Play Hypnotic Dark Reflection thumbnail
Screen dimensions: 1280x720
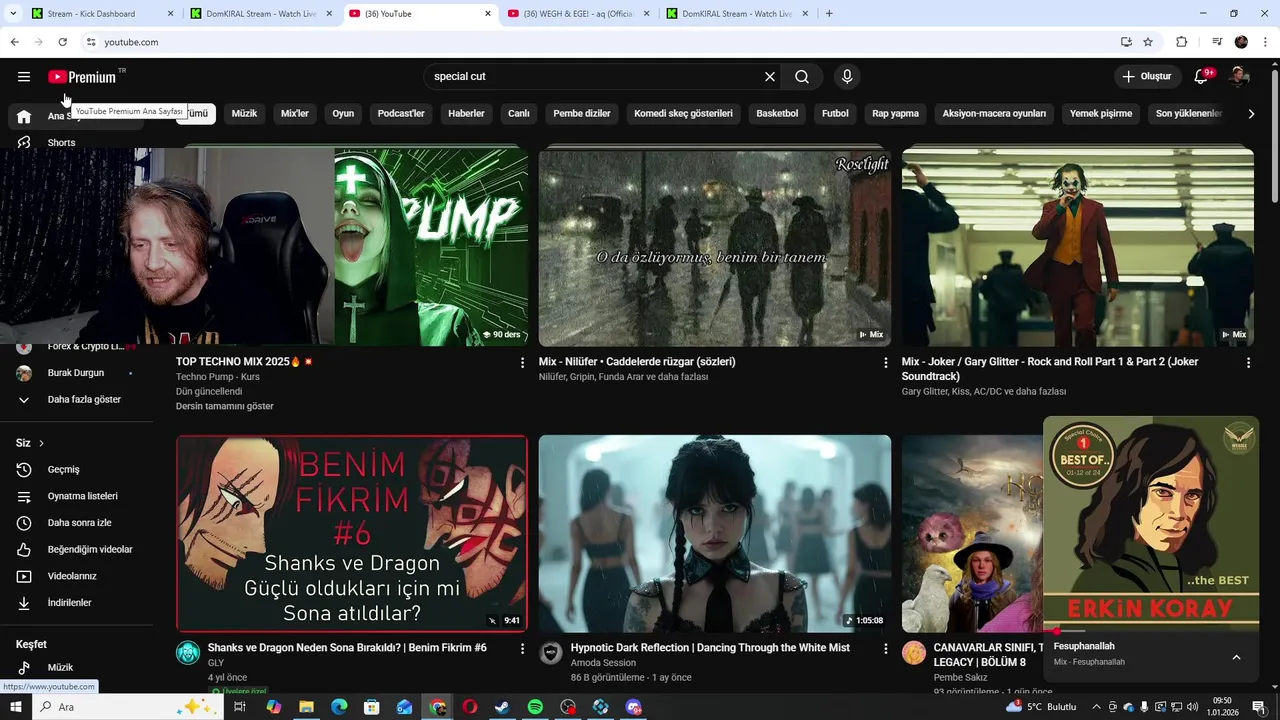[715, 533]
